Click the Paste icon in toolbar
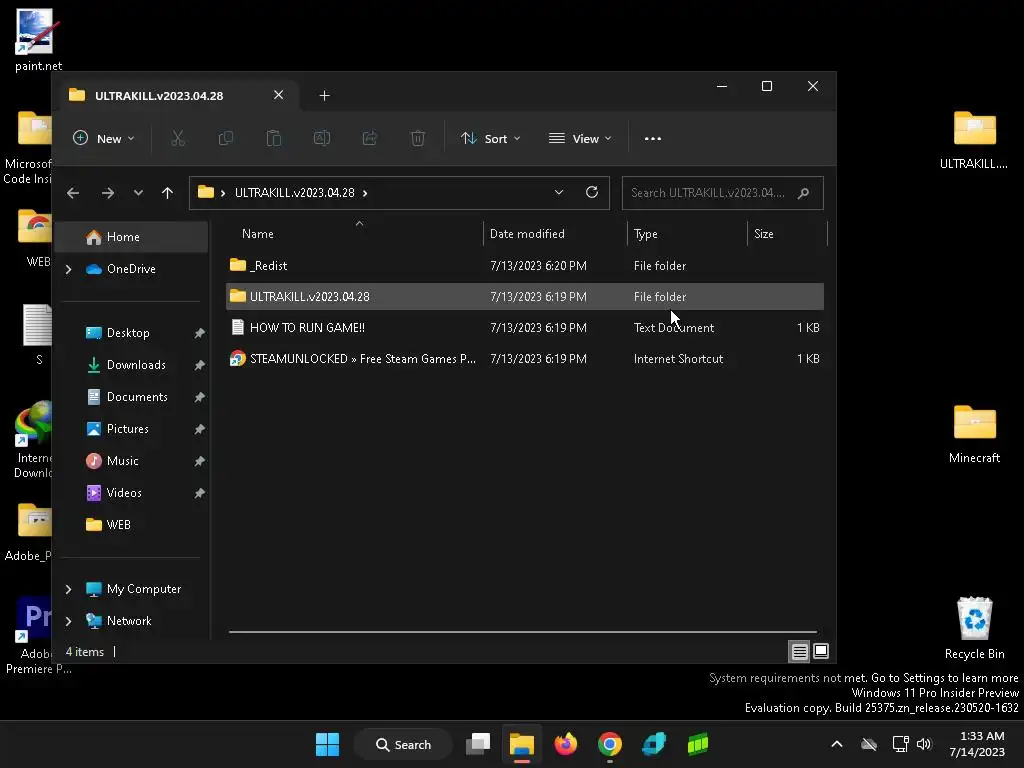The image size is (1024, 768). (x=274, y=138)
